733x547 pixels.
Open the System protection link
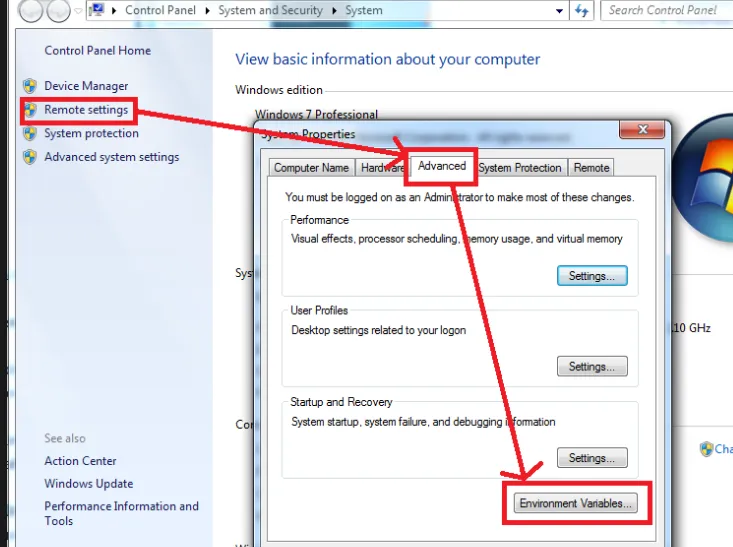(x=92, y=133)
